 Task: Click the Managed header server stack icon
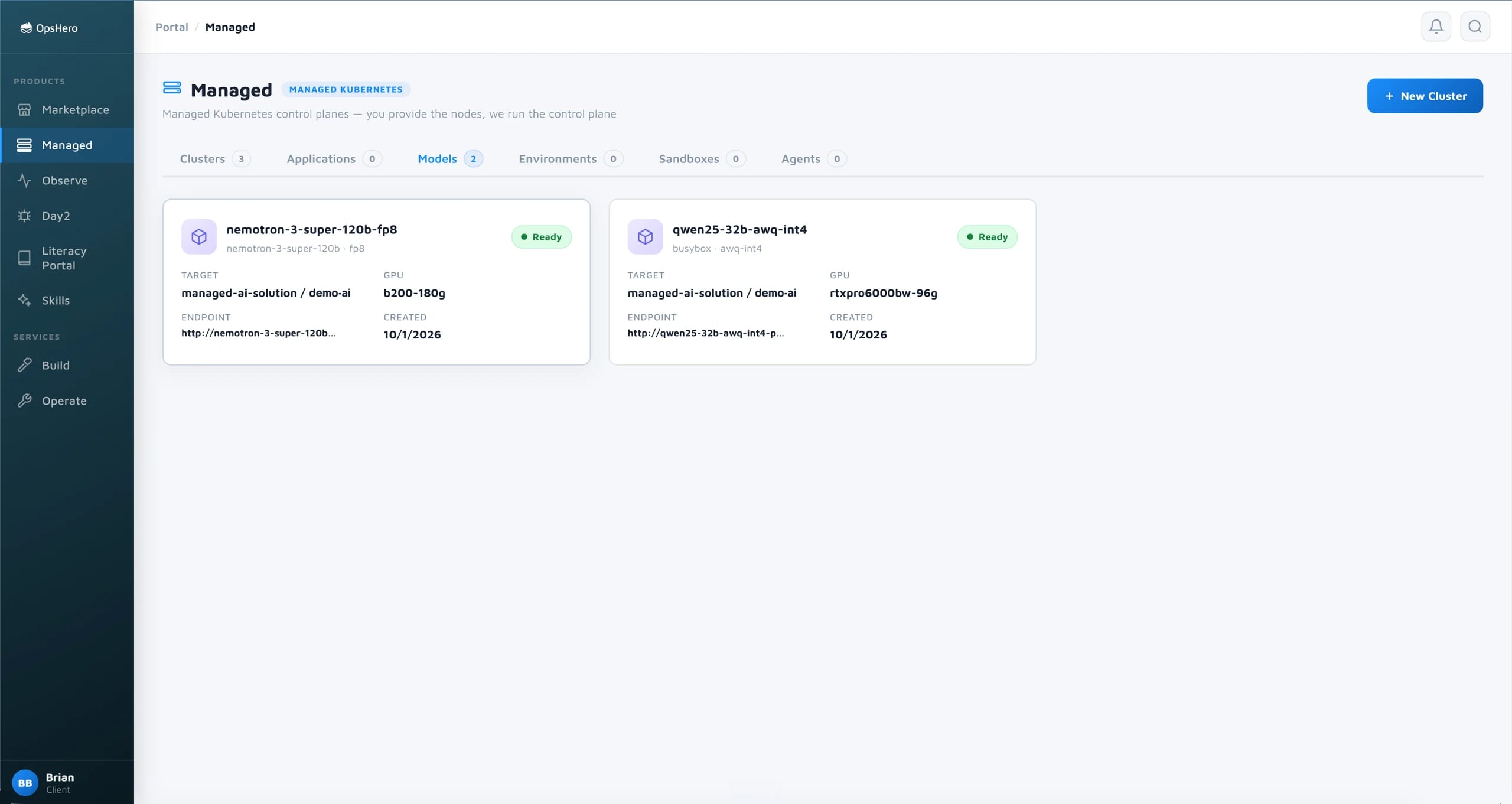[172, 88]
